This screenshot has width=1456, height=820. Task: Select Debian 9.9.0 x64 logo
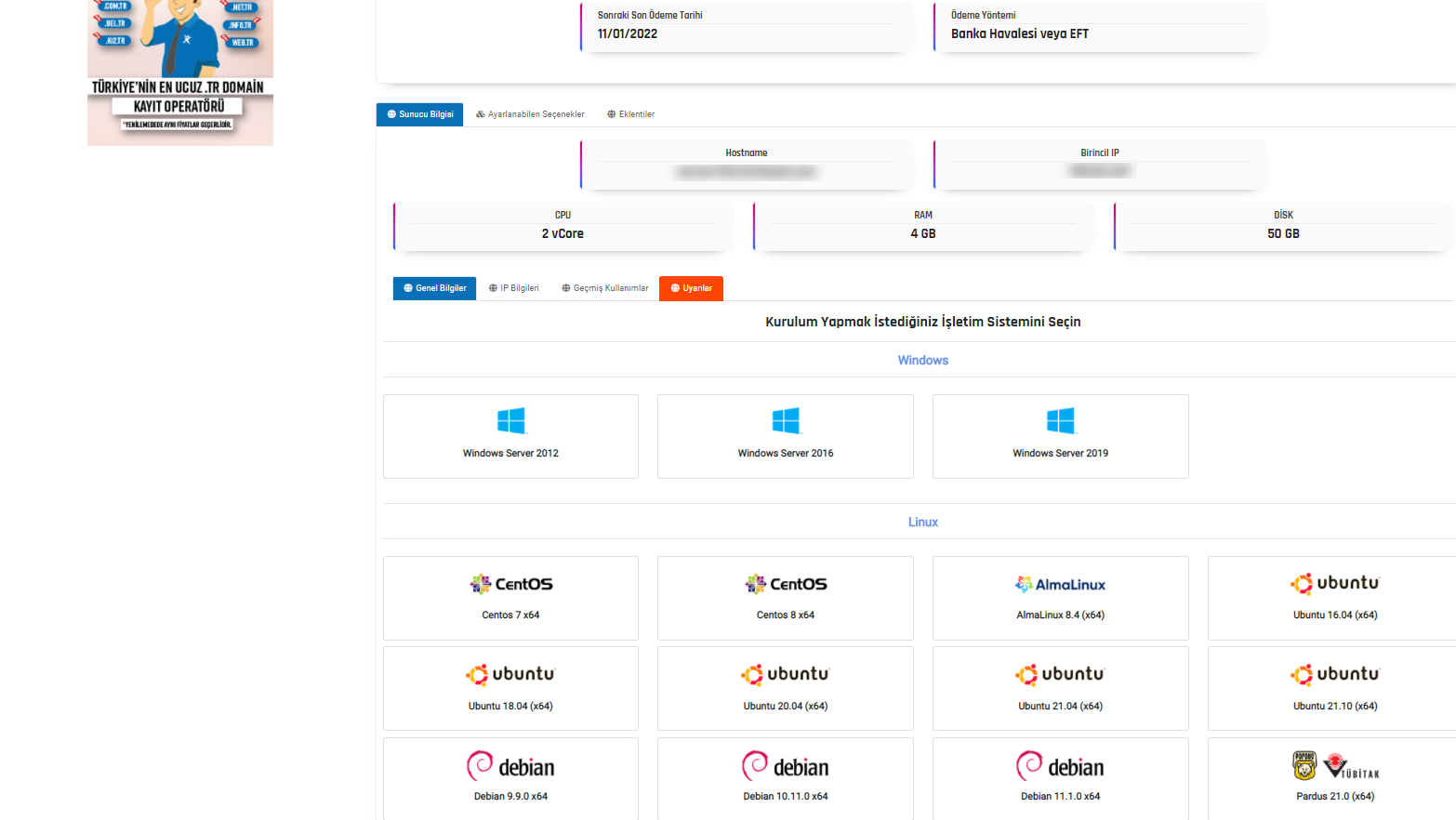tap(510, 766)
